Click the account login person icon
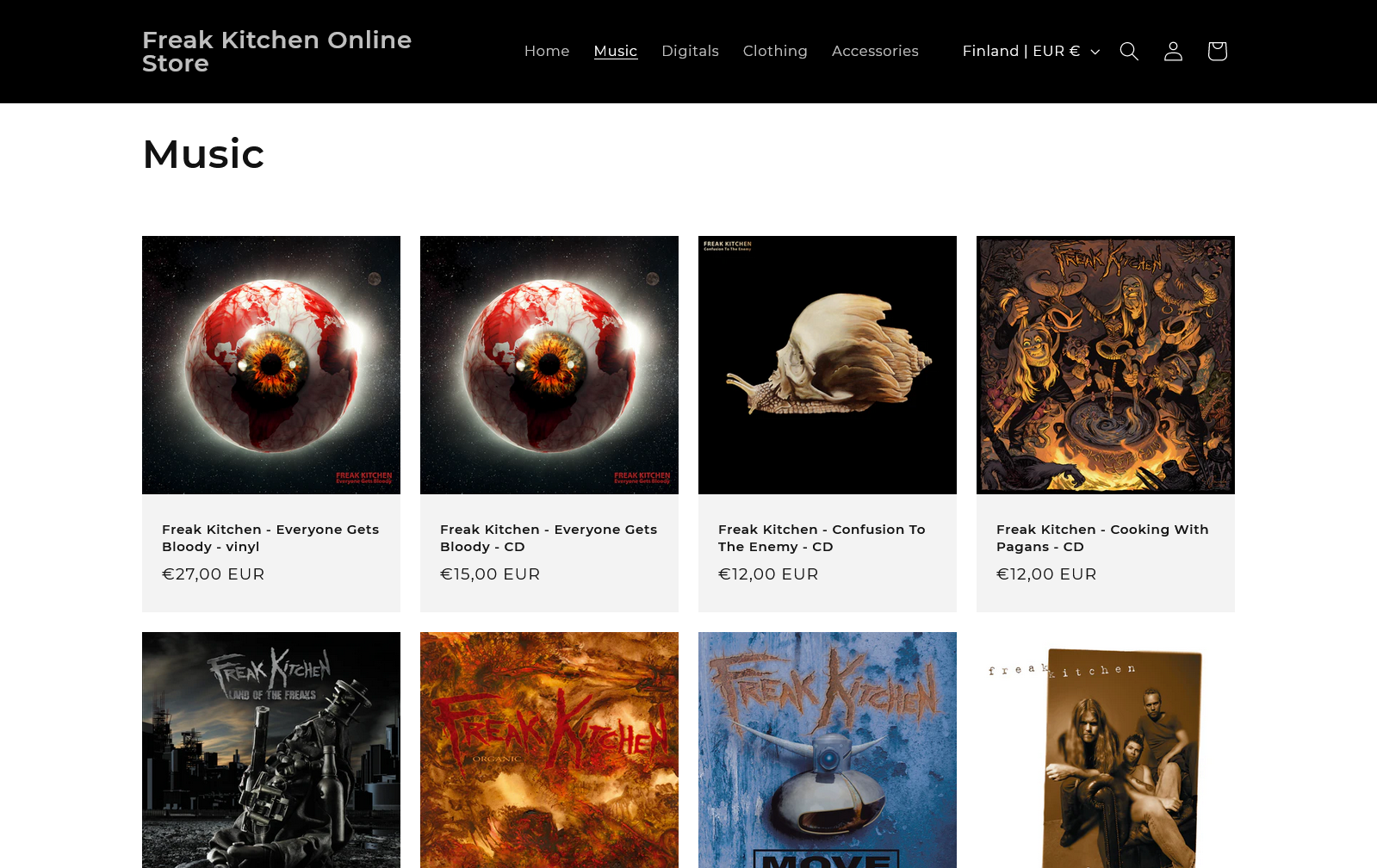 click(1173, 52)
